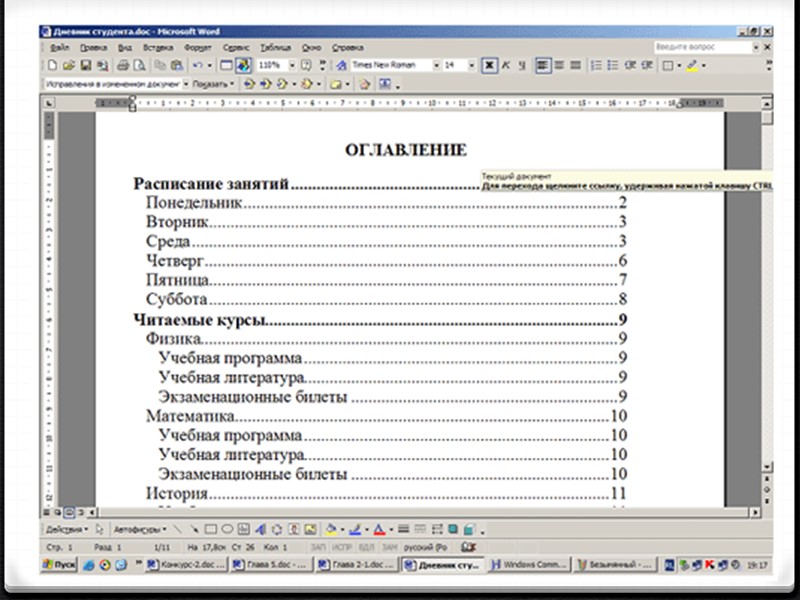
Task: Select the Oval drawing tool
Action: coord(227,530)
